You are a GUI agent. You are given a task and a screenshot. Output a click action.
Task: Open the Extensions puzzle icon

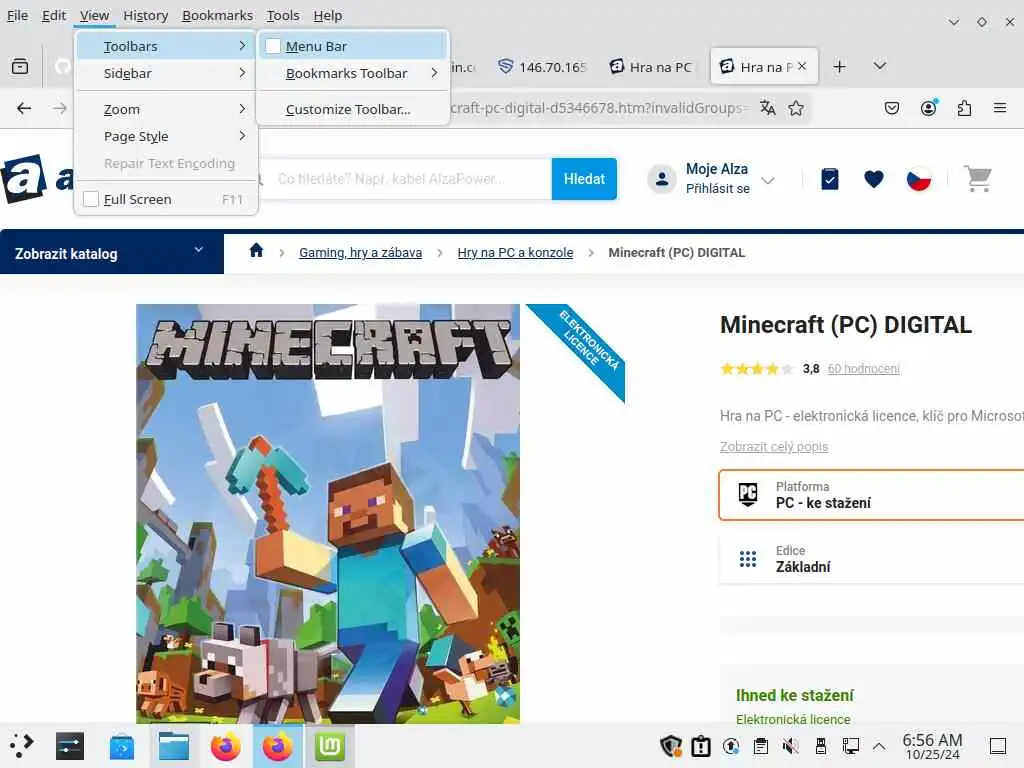[x=965, y=108]
